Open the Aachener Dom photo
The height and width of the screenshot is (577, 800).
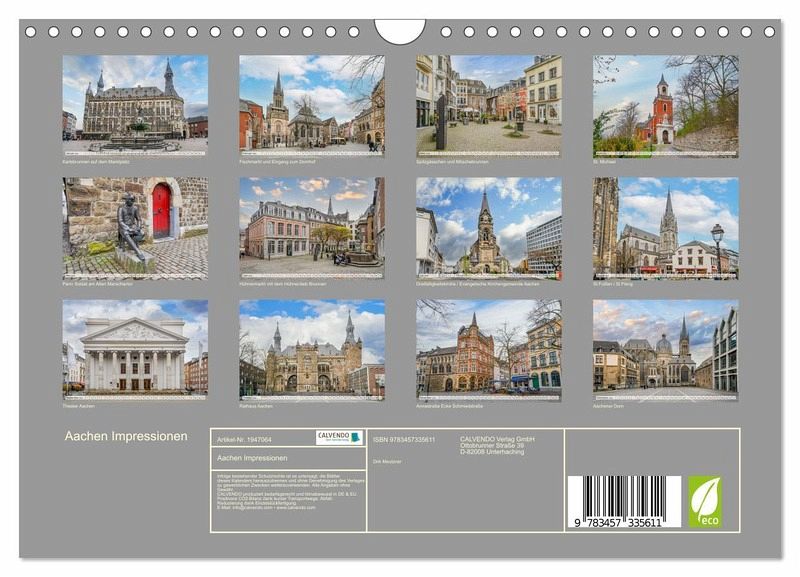coord(665,350)
